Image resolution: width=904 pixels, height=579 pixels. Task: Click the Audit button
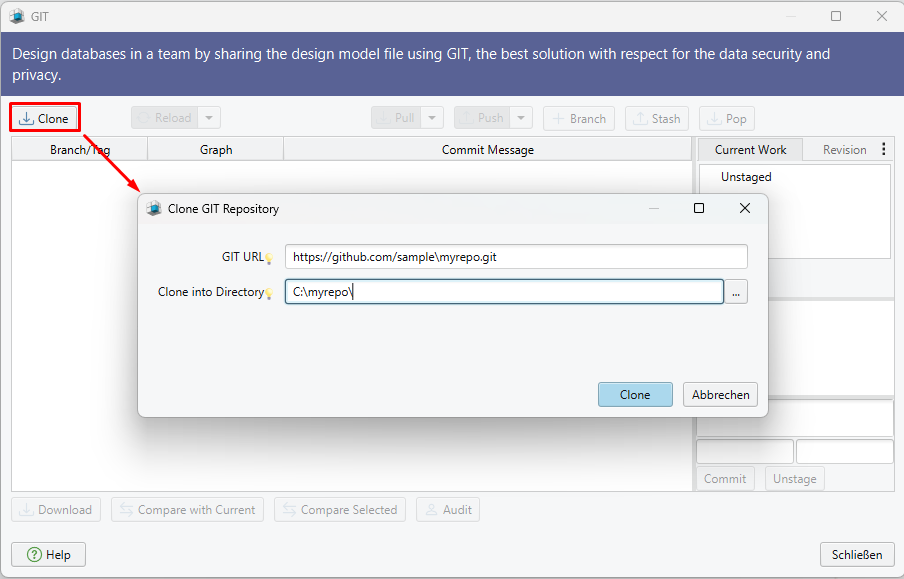[448, 510]
